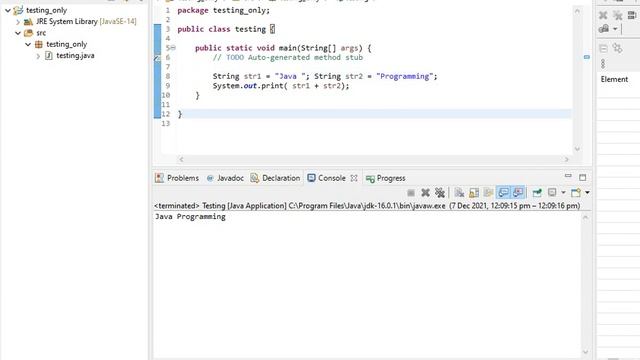Open the right panel view menu dots

coord(603,64)
